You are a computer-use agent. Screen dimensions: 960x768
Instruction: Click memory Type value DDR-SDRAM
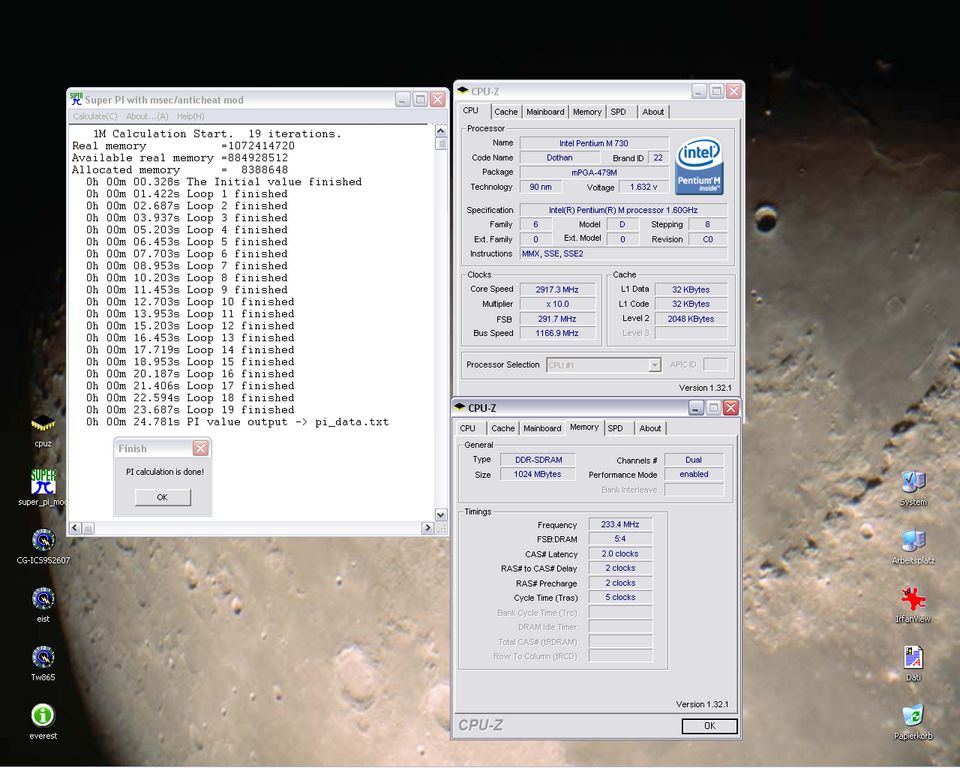[x=538, y=460]
